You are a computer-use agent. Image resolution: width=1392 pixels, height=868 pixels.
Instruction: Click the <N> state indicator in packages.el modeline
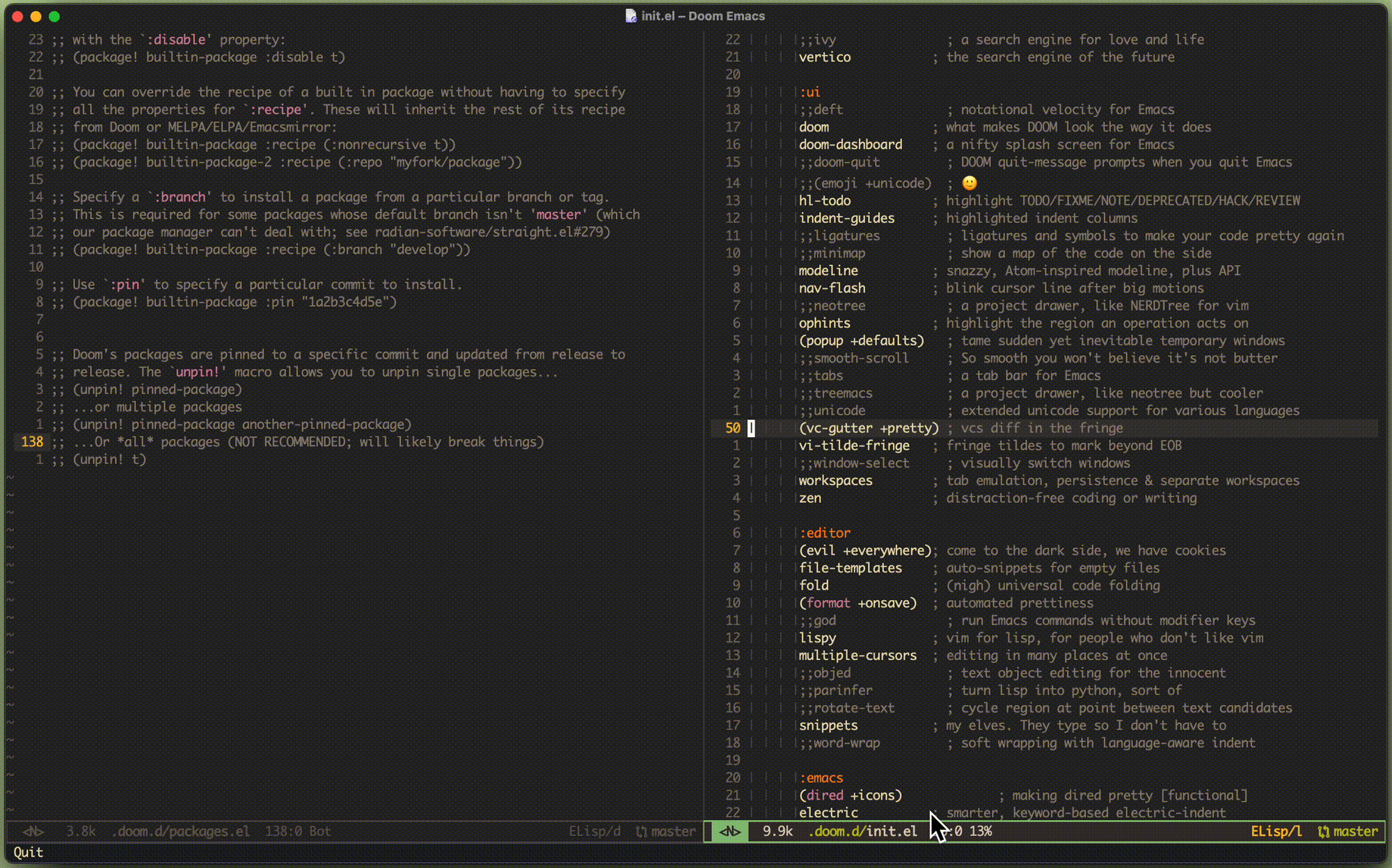point(33,831)
